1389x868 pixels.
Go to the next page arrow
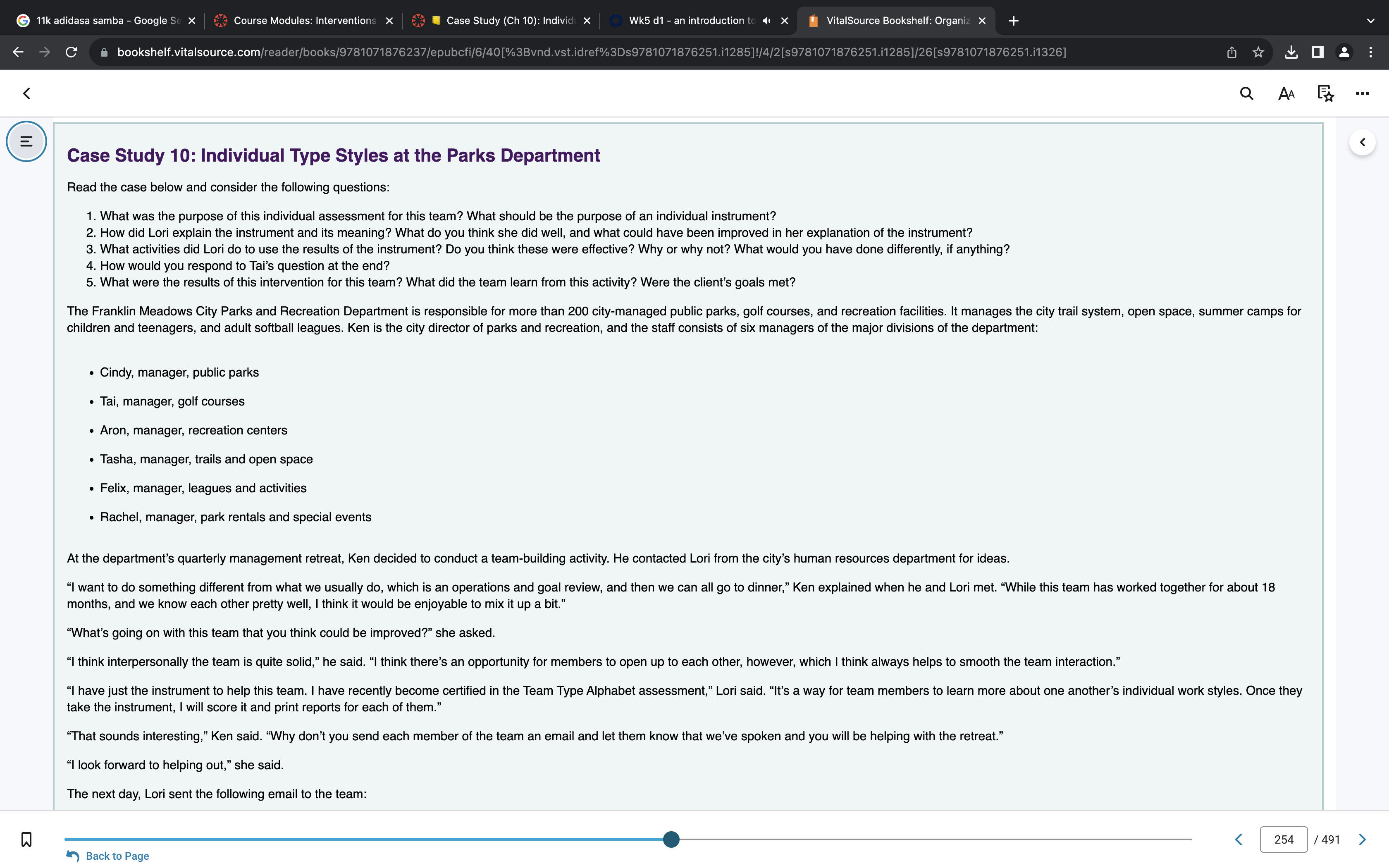(1362, 839)
